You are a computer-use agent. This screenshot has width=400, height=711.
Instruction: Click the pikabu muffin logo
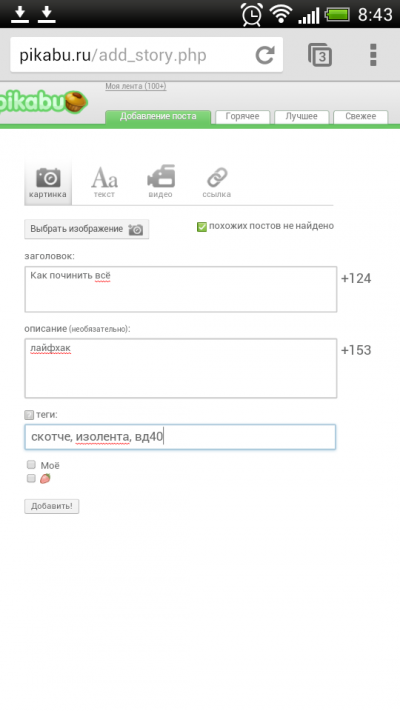[43, 102]
